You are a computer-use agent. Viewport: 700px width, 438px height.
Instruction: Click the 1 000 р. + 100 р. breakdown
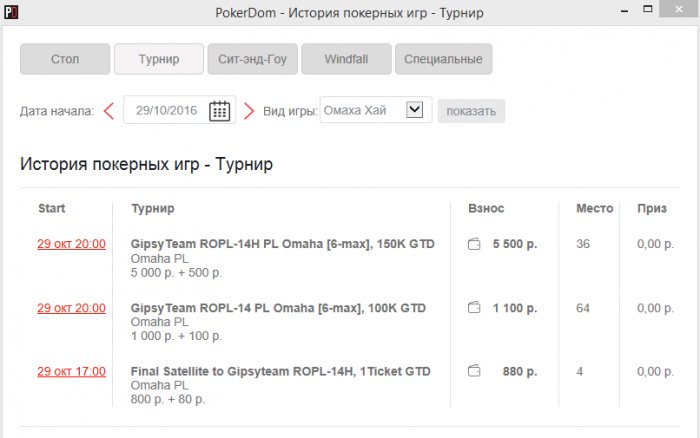click(176, 336)
